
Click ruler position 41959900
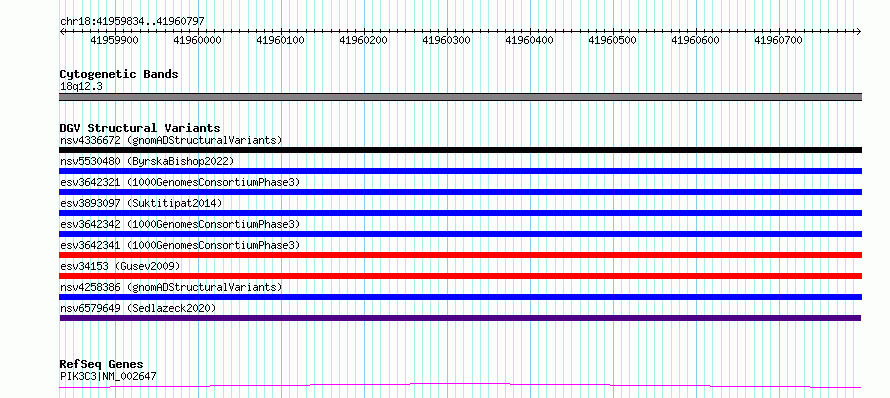pyautogui.click(x=115, y=40)
